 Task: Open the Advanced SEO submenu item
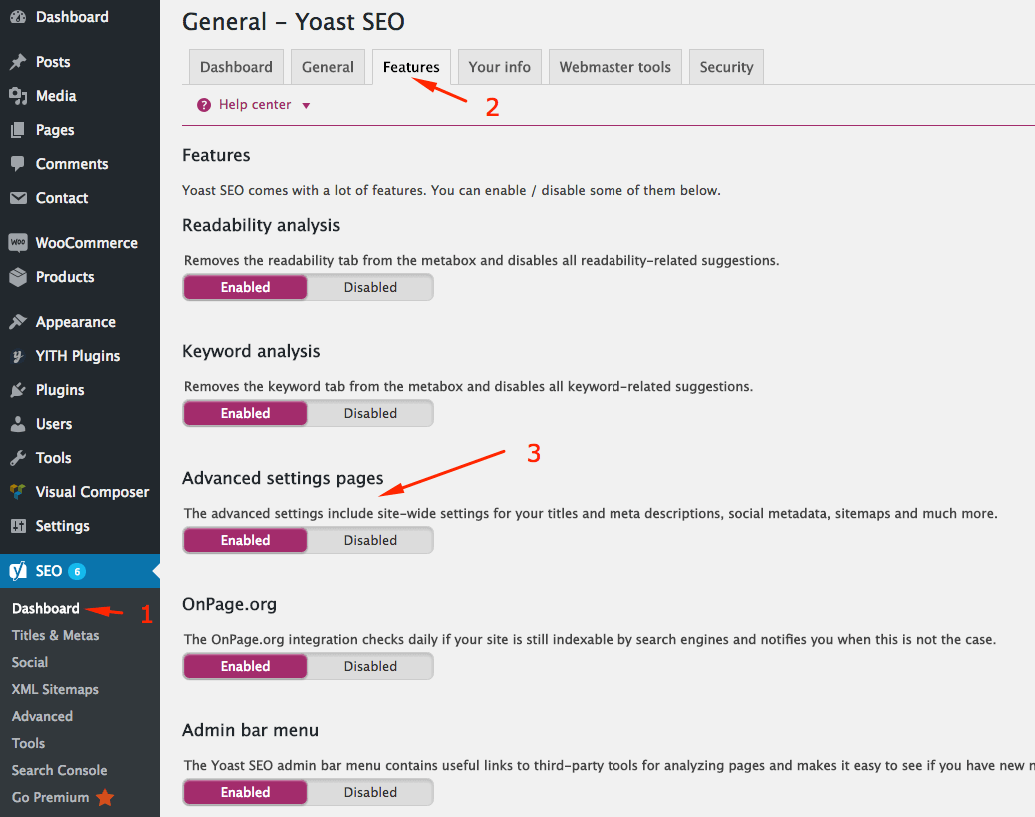(x=42, y=717)
